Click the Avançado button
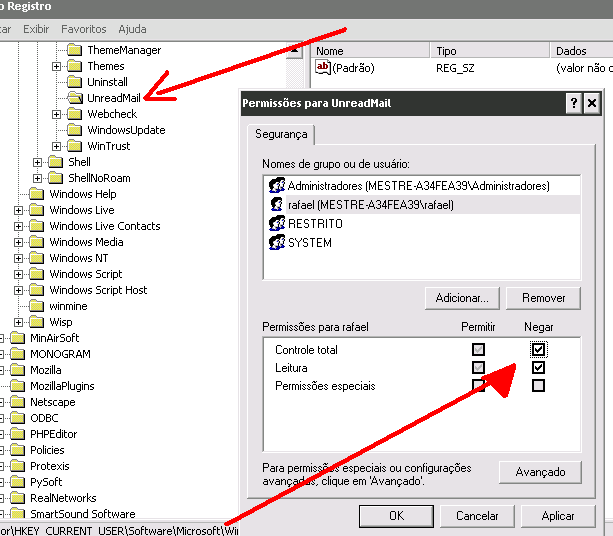The image size is (613, 536). tap(539, 472)
